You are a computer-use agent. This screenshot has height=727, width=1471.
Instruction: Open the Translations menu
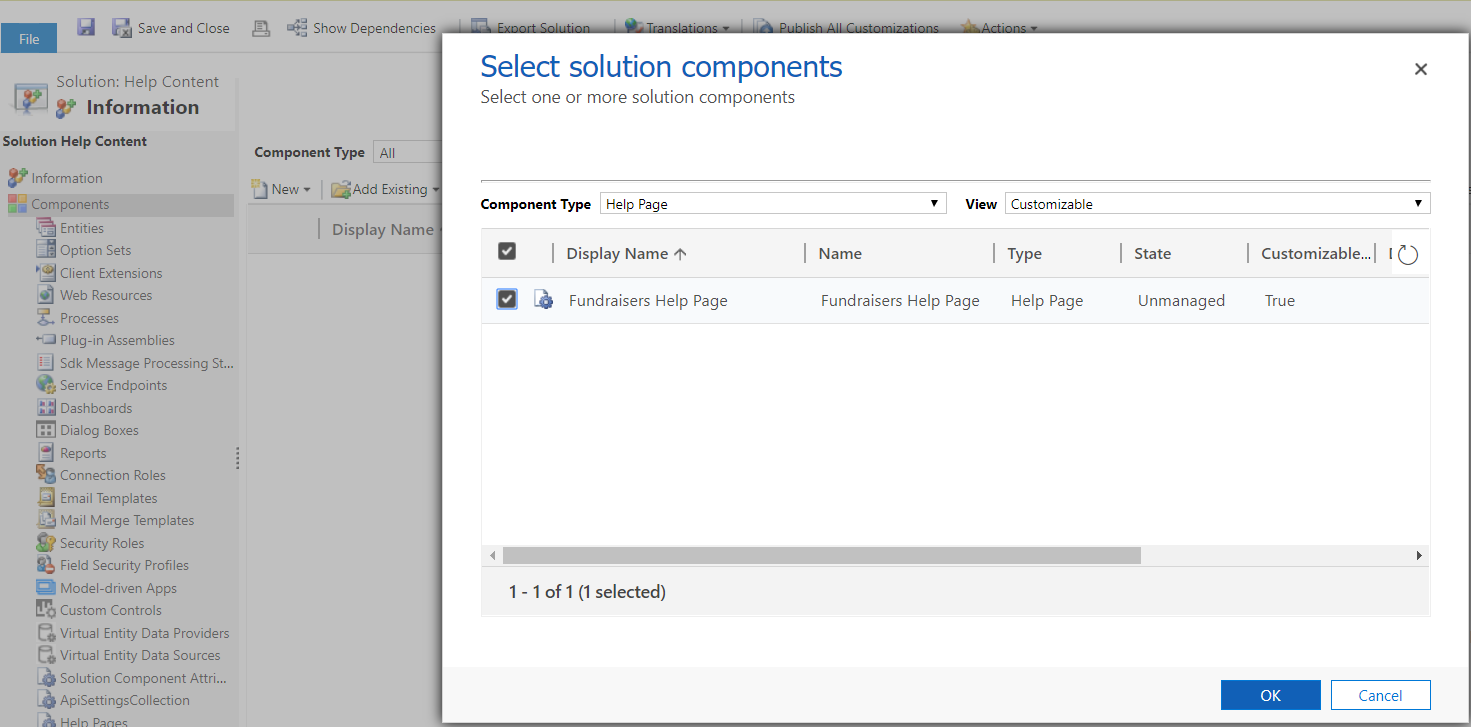pyautogui.click(x=677, y=27)
